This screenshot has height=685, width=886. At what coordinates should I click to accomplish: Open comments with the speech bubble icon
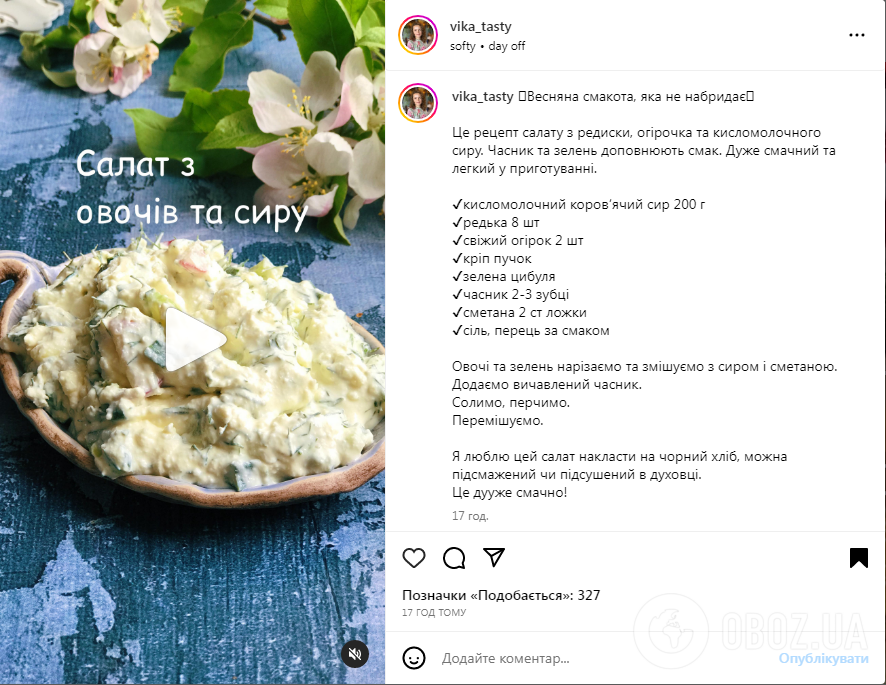pos(454,558)
